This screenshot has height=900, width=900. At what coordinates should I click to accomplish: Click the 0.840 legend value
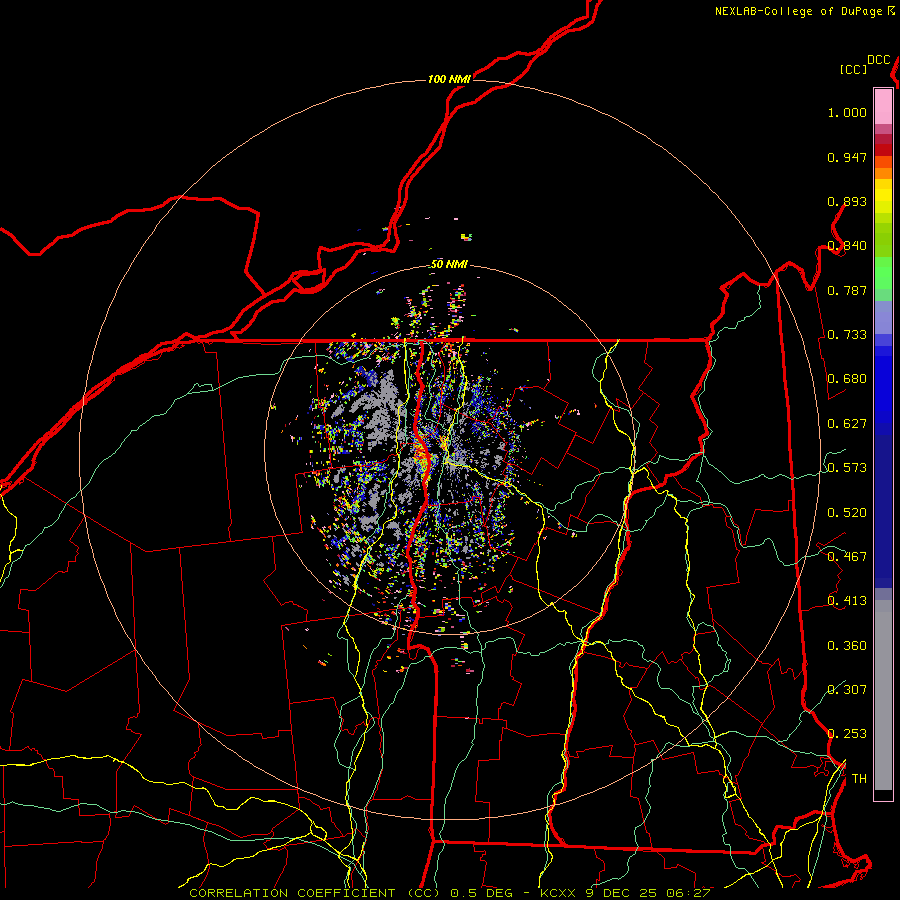pos(847,246)
